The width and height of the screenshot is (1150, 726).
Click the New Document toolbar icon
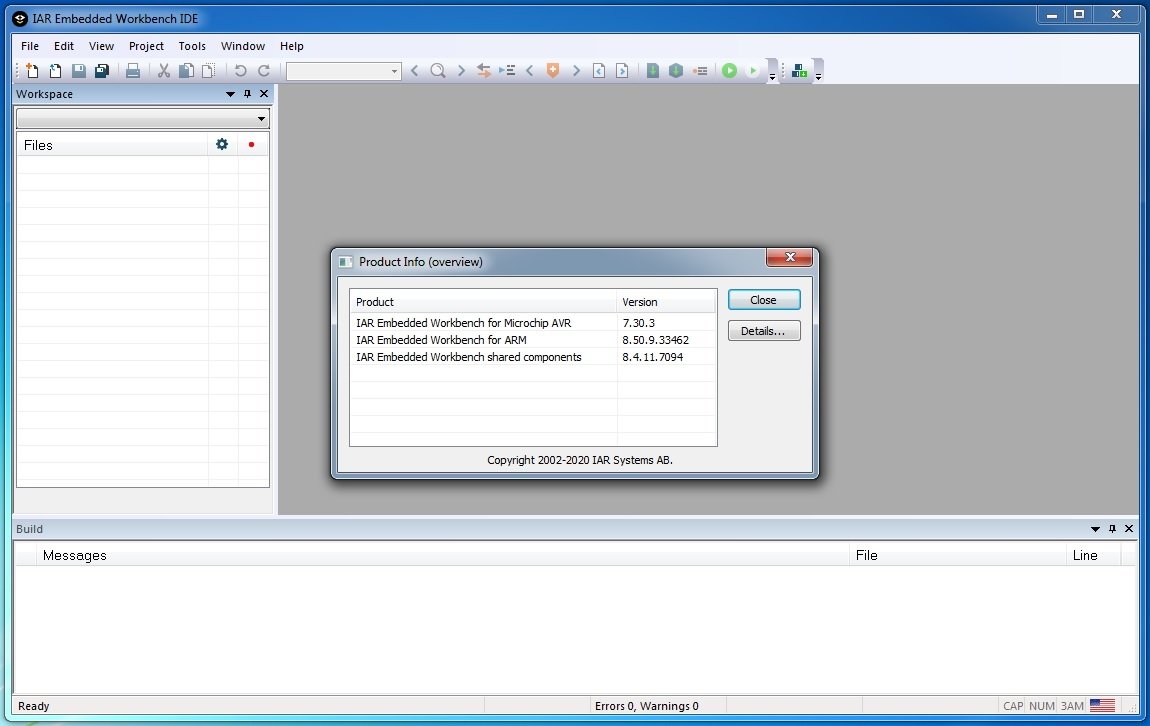(32, 71)
